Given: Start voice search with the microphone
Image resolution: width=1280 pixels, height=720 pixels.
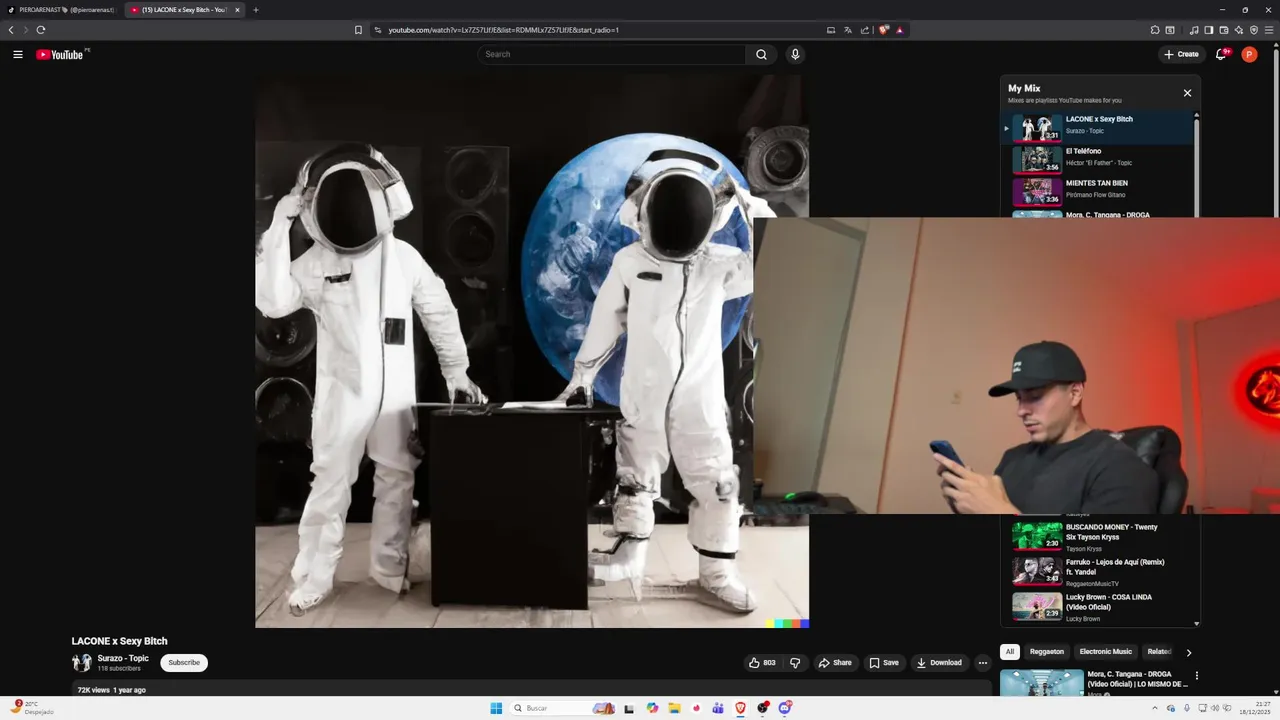Looking at the screenshot, I should (795, 54).
